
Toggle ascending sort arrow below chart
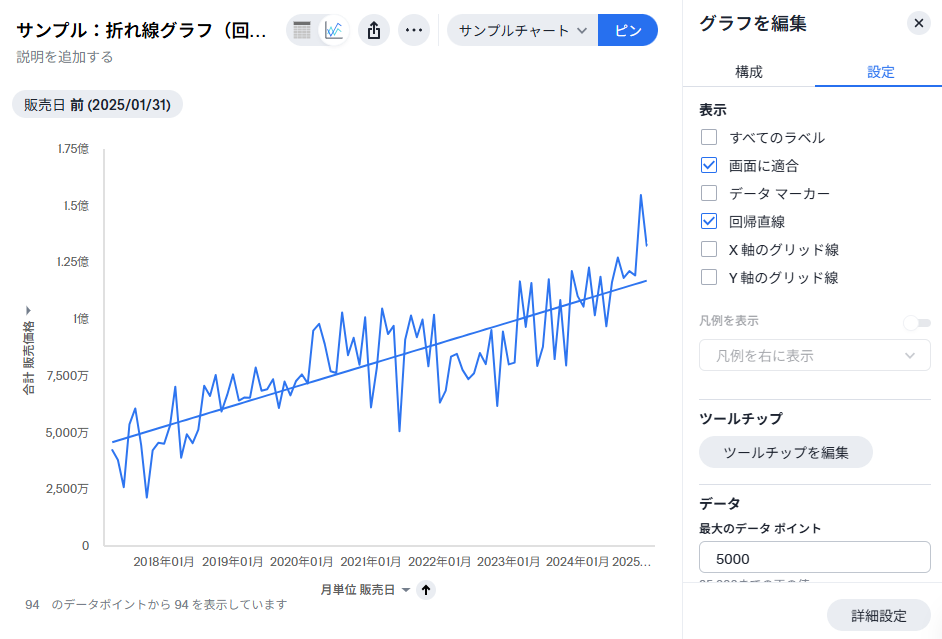tap(426, 590)
